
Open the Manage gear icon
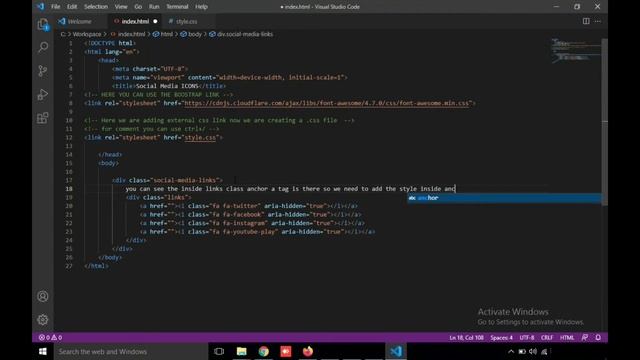click(x=43, y=320)
